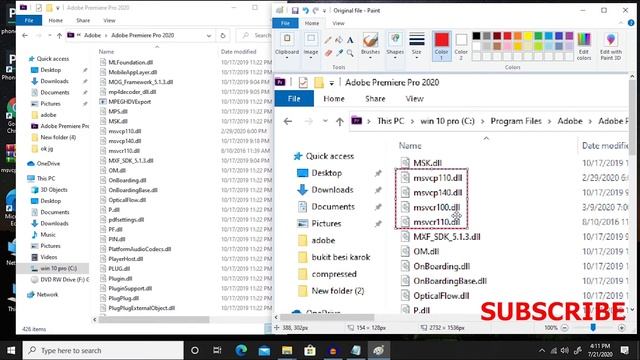Open the Size line thickness dropdown
Screen dimensions: 640x360
(416, 58)
